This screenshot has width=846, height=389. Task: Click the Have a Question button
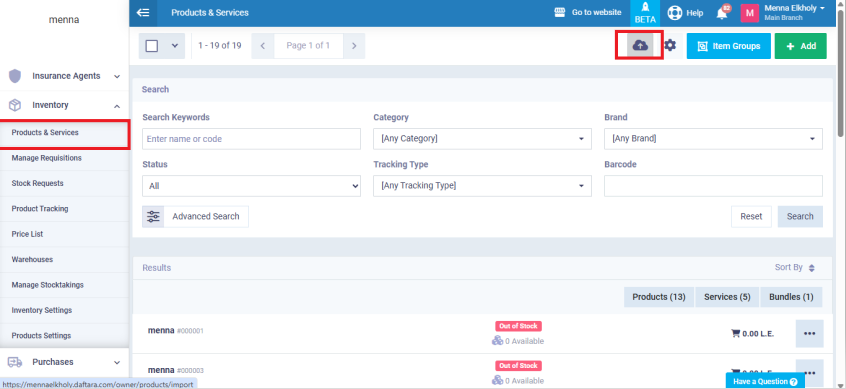tap(765, 381)
